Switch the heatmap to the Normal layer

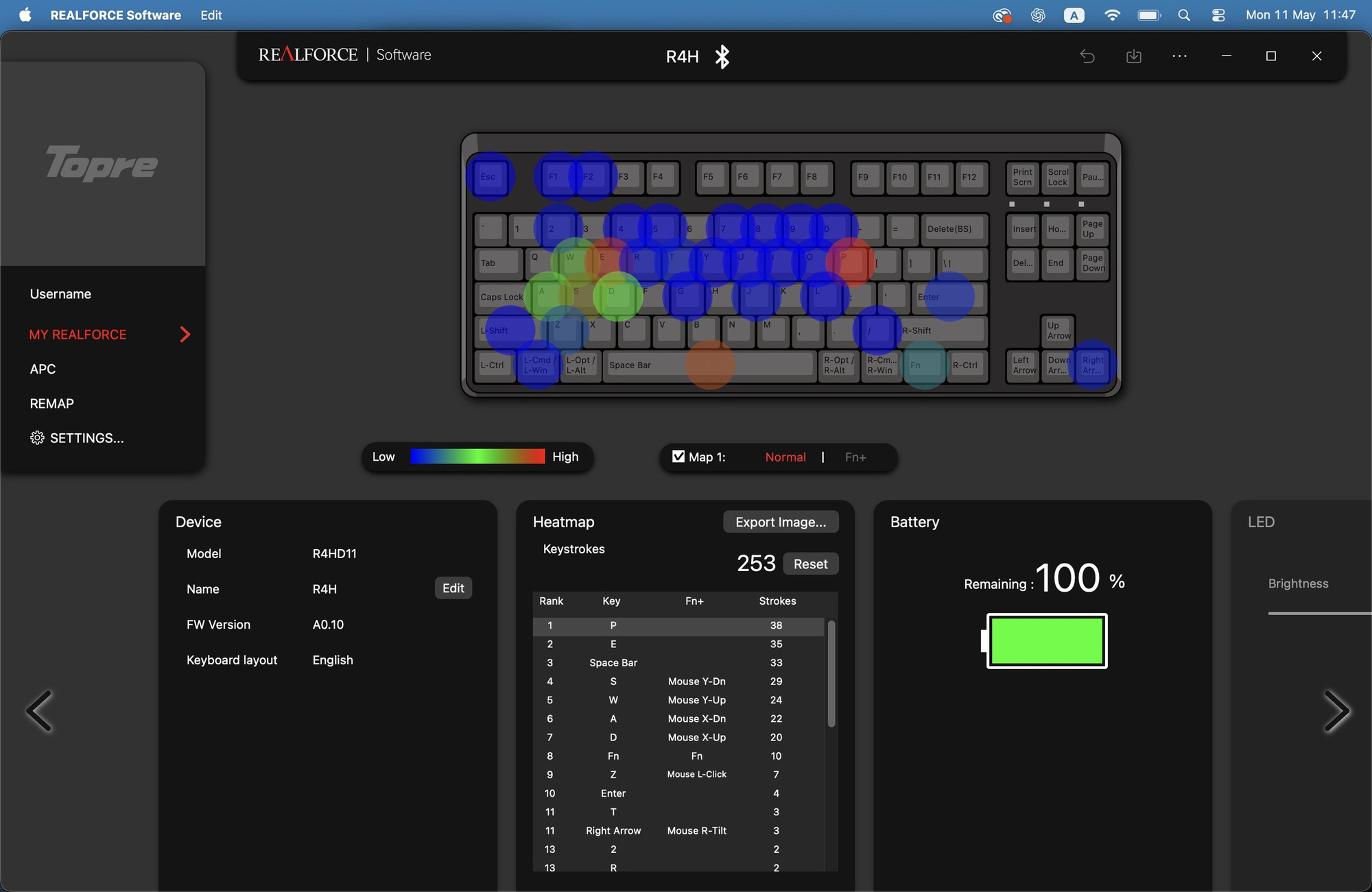coord(785,457)
